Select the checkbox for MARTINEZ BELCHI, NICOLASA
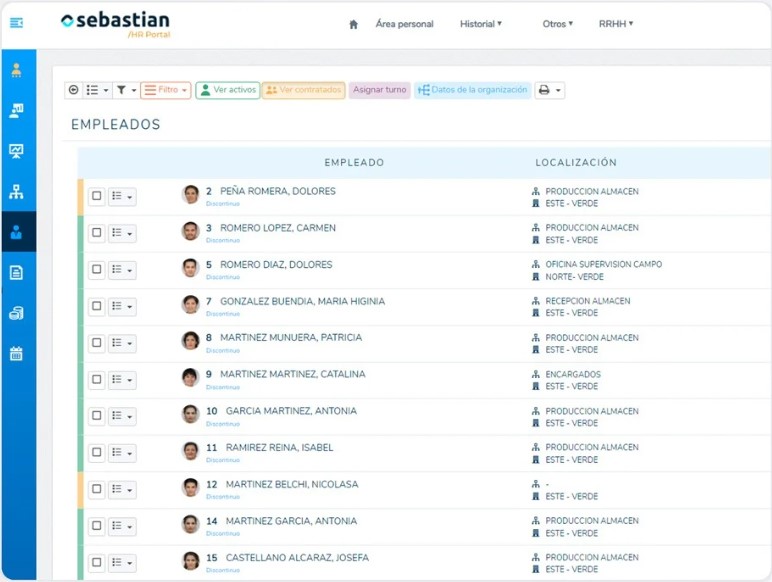772x582 pixels. [x=96, y=489]
